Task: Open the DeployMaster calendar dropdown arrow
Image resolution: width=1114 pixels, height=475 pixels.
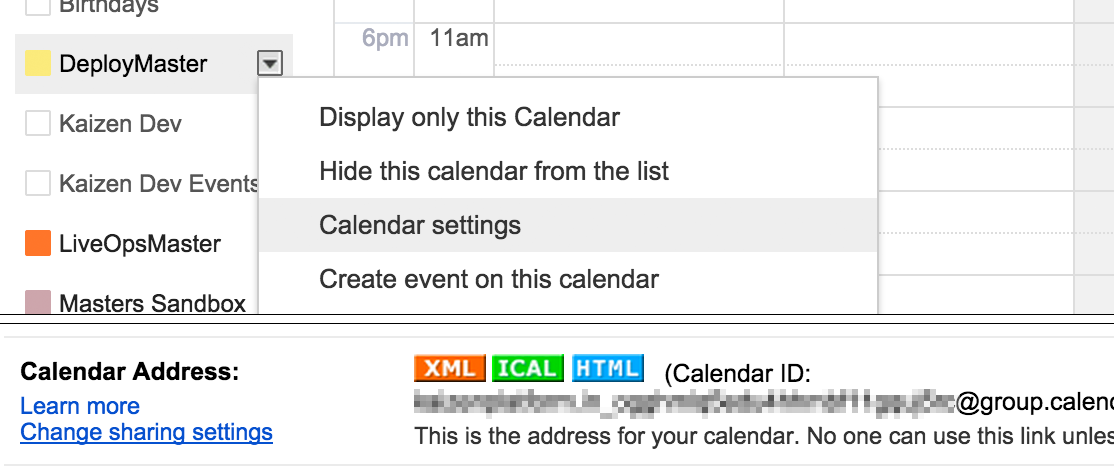Action: (x=270, y=64)
